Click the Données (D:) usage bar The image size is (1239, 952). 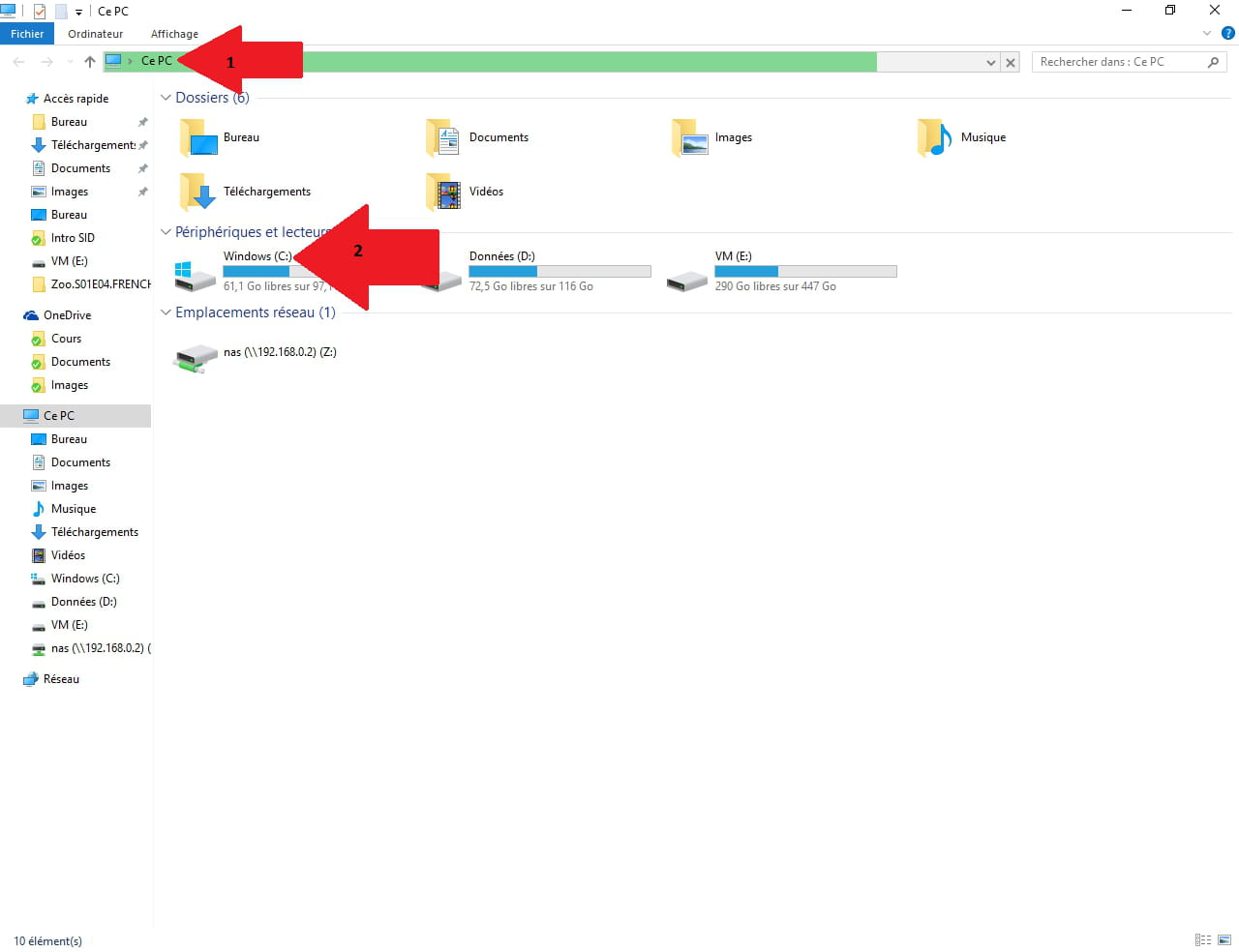[x=559, y=271]
